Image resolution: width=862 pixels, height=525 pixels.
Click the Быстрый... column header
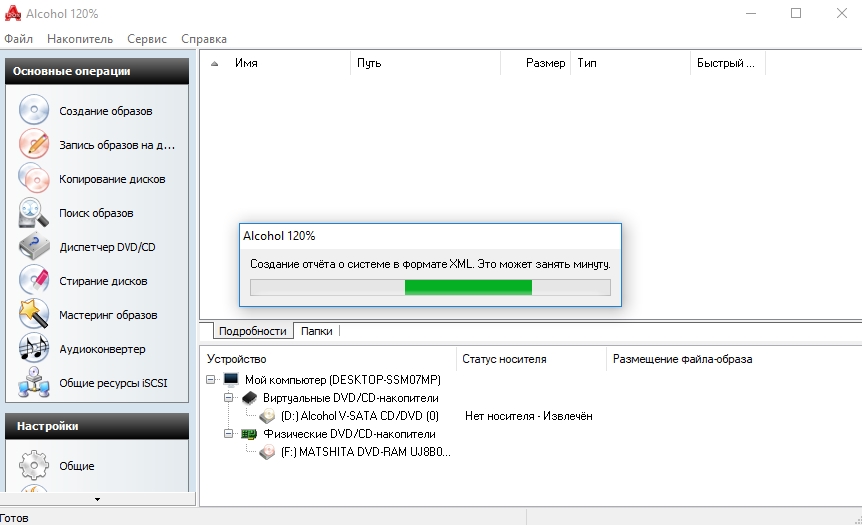[728, 63]
